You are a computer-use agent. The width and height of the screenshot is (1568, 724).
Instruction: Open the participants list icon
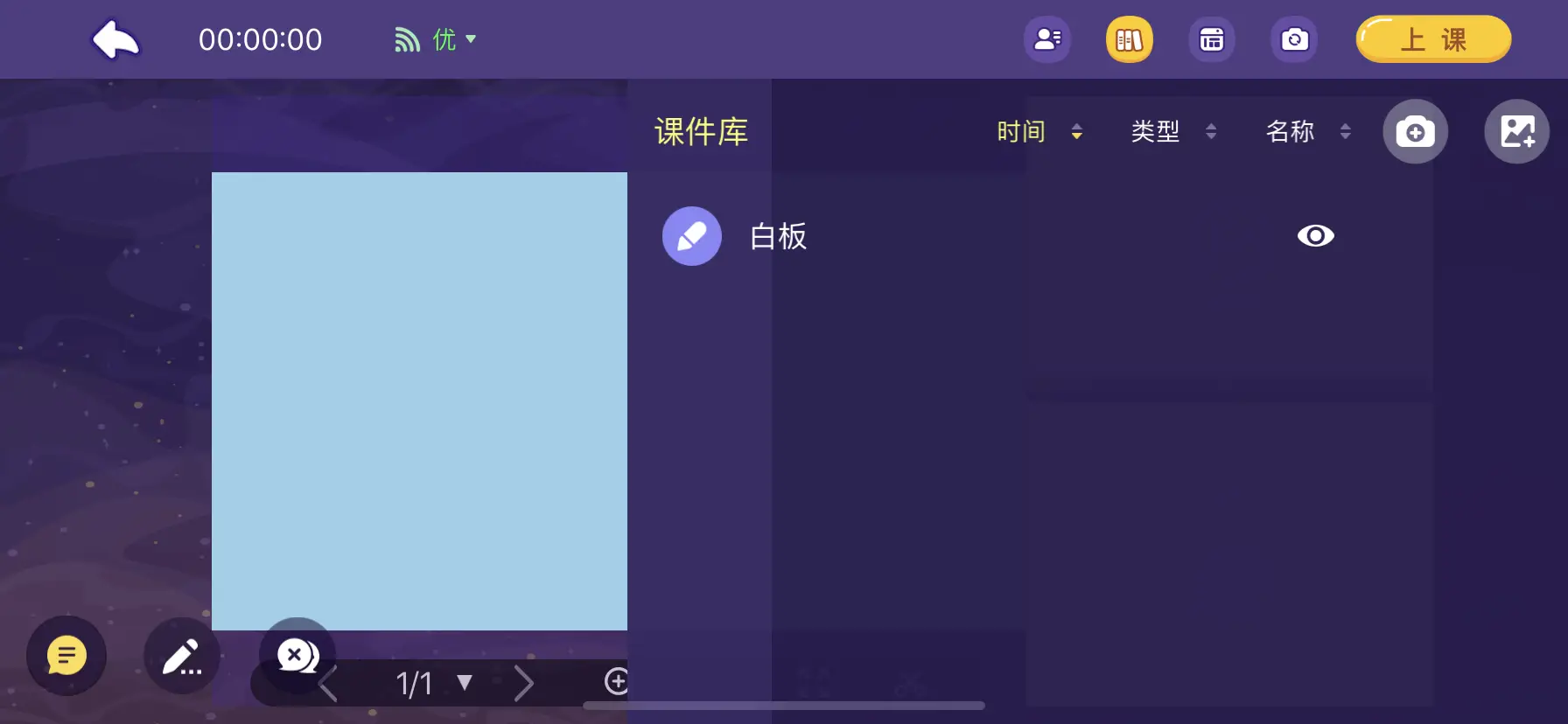tap(1047, 39)
